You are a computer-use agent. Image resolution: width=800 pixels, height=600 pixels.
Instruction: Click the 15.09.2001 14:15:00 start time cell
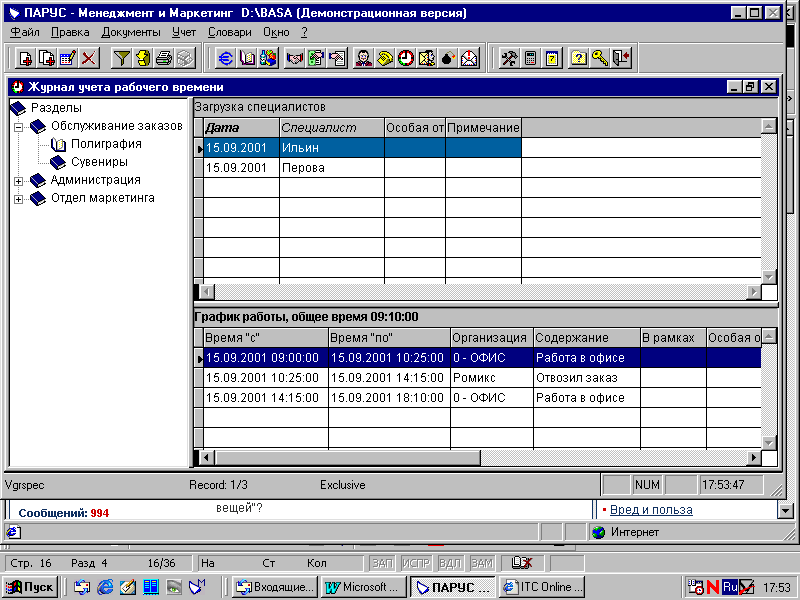(x=266, y=398)
